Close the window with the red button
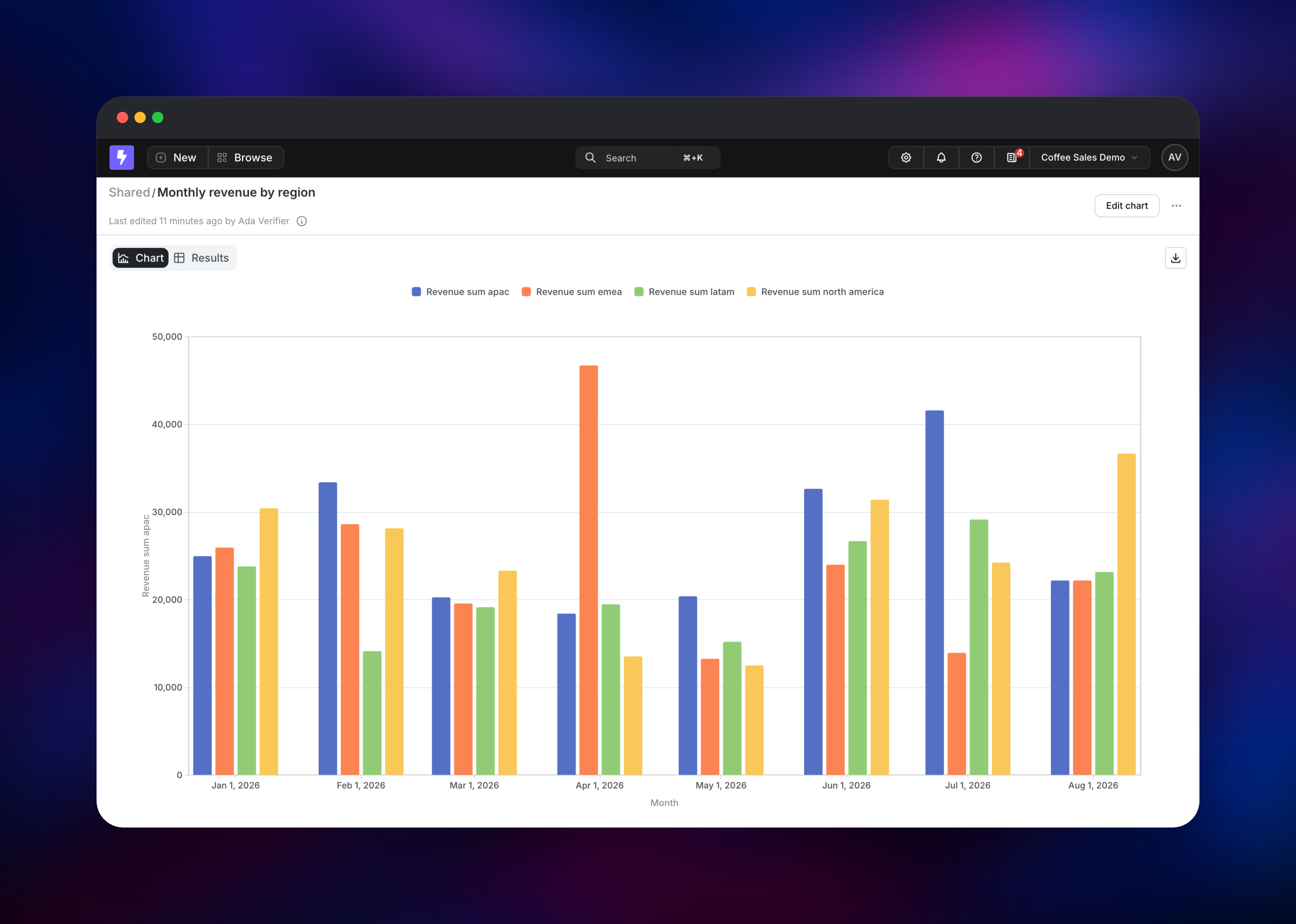 122,117
